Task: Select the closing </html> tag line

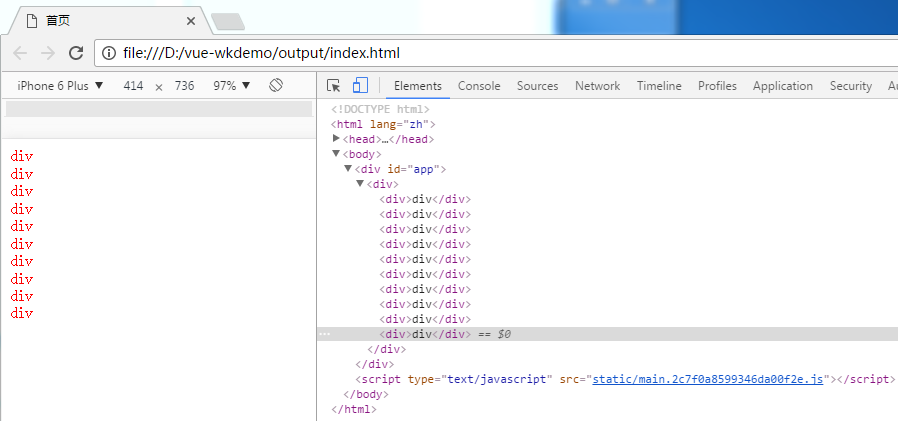Action: click(x=354, y=409)
